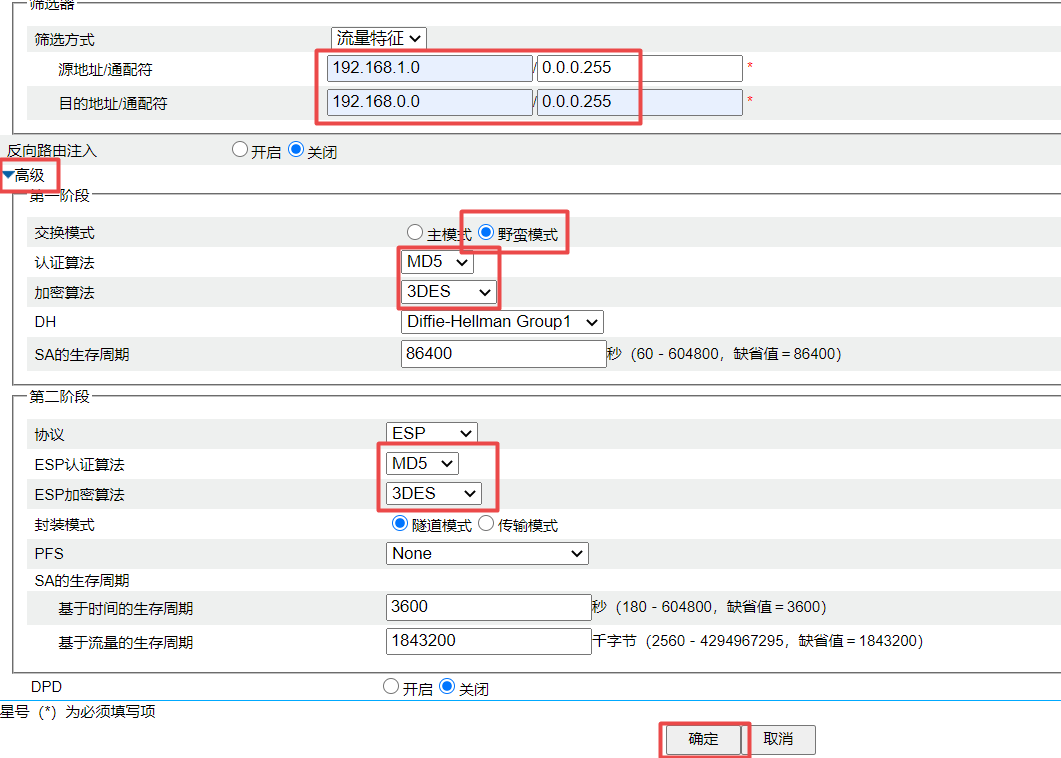Open the Diffie-Hellman Group1 DH dropdown
The width and height of the screenshot is (1061, 758).
coord(502,322)
